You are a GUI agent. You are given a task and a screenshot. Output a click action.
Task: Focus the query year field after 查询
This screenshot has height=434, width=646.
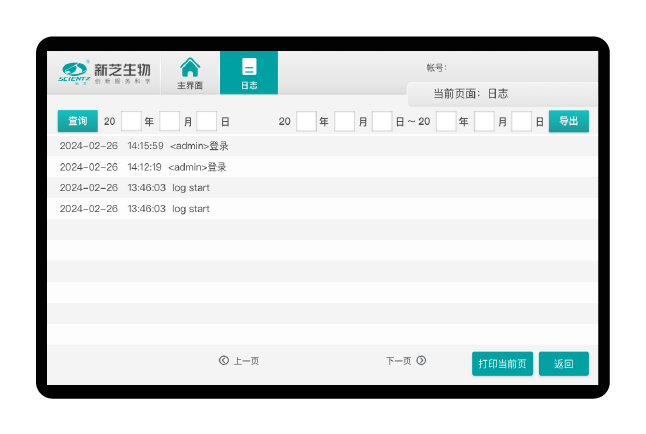tap(131, 122)
